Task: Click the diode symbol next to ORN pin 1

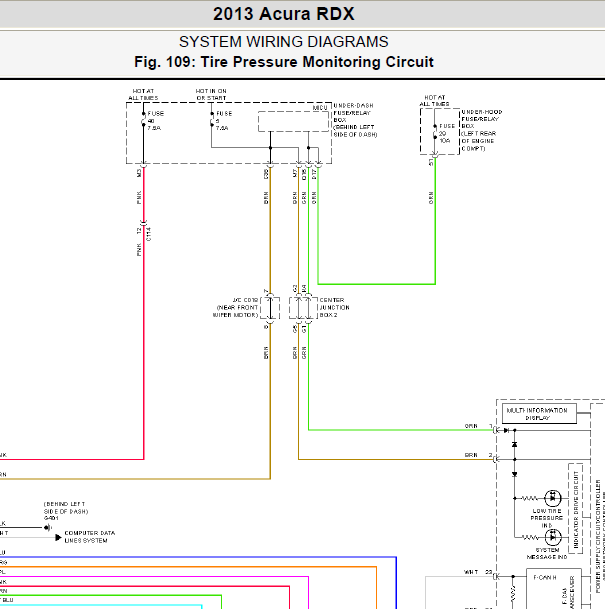Action: pyautogui.click(x=506, y=430)
